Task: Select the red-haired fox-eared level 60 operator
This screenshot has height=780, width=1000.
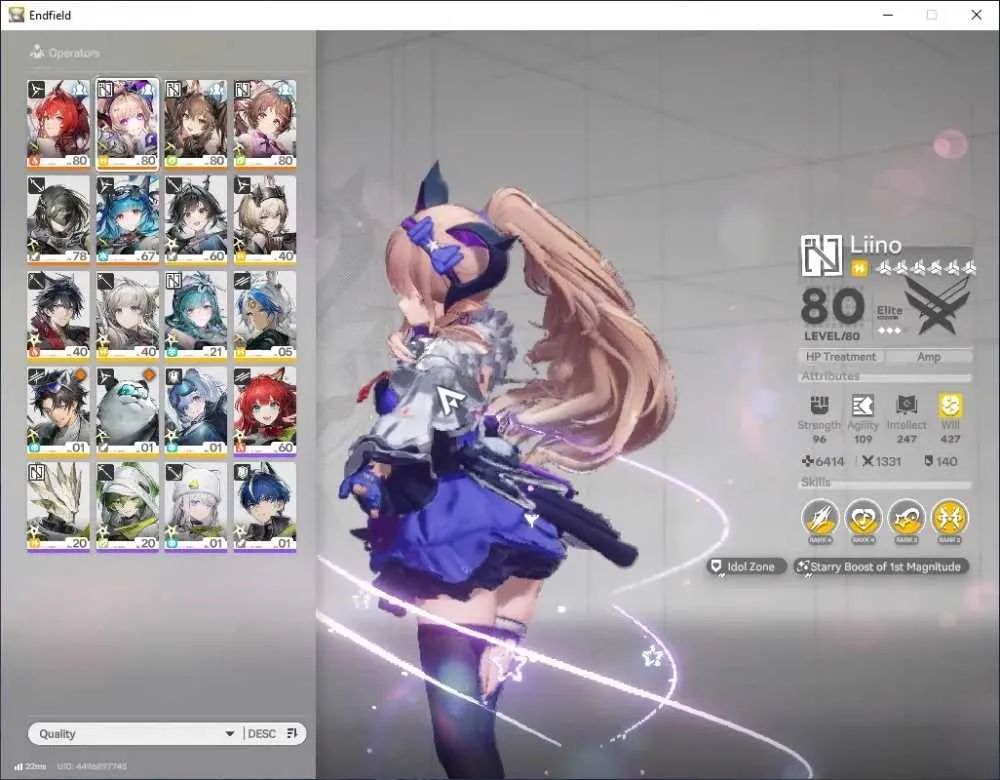Action: click(x=265, y=411)
